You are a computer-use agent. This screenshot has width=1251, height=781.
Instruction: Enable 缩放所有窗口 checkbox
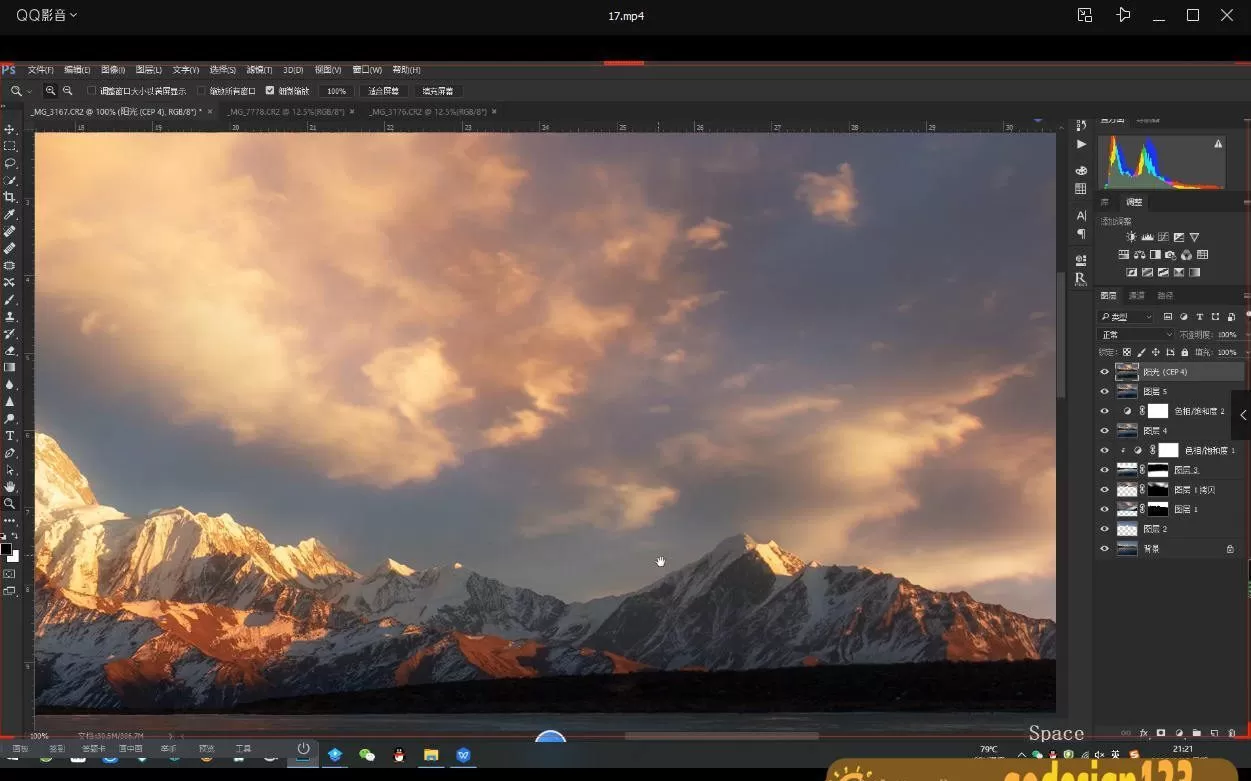pos(202,91)
